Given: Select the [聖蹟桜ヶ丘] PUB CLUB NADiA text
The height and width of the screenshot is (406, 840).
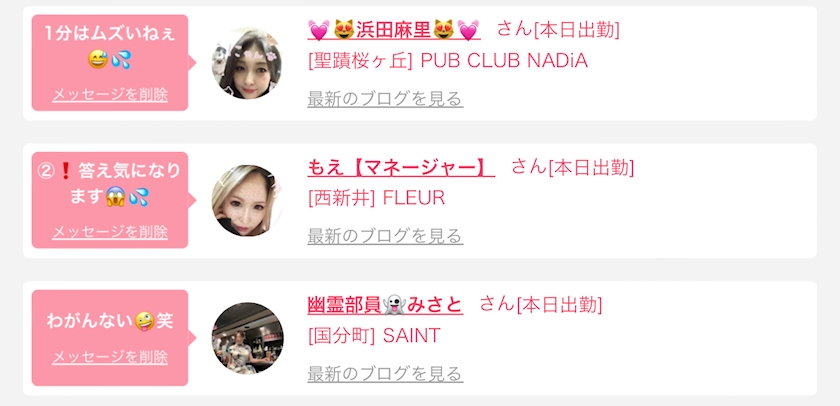Looking at the screenshot, I should point(448,61).
